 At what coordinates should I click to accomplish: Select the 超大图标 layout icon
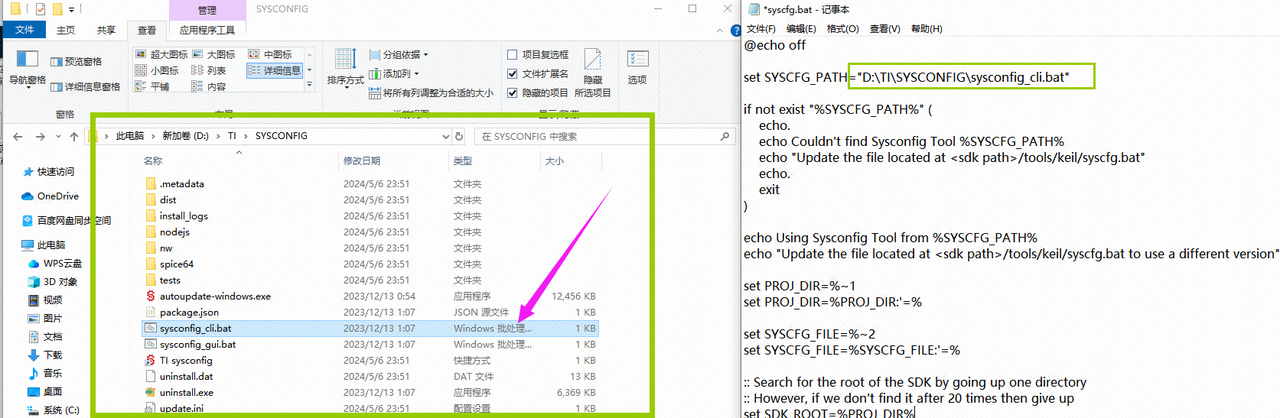140,54
